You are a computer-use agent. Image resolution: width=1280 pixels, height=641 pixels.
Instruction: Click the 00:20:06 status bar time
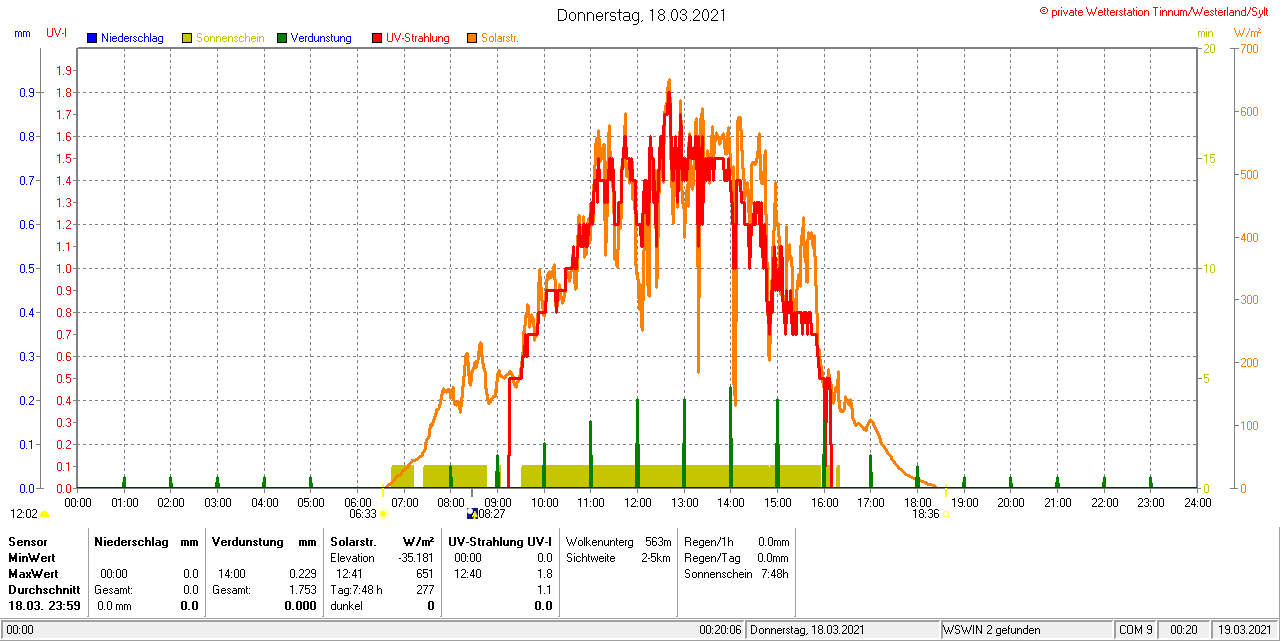(x=720, y=630)
